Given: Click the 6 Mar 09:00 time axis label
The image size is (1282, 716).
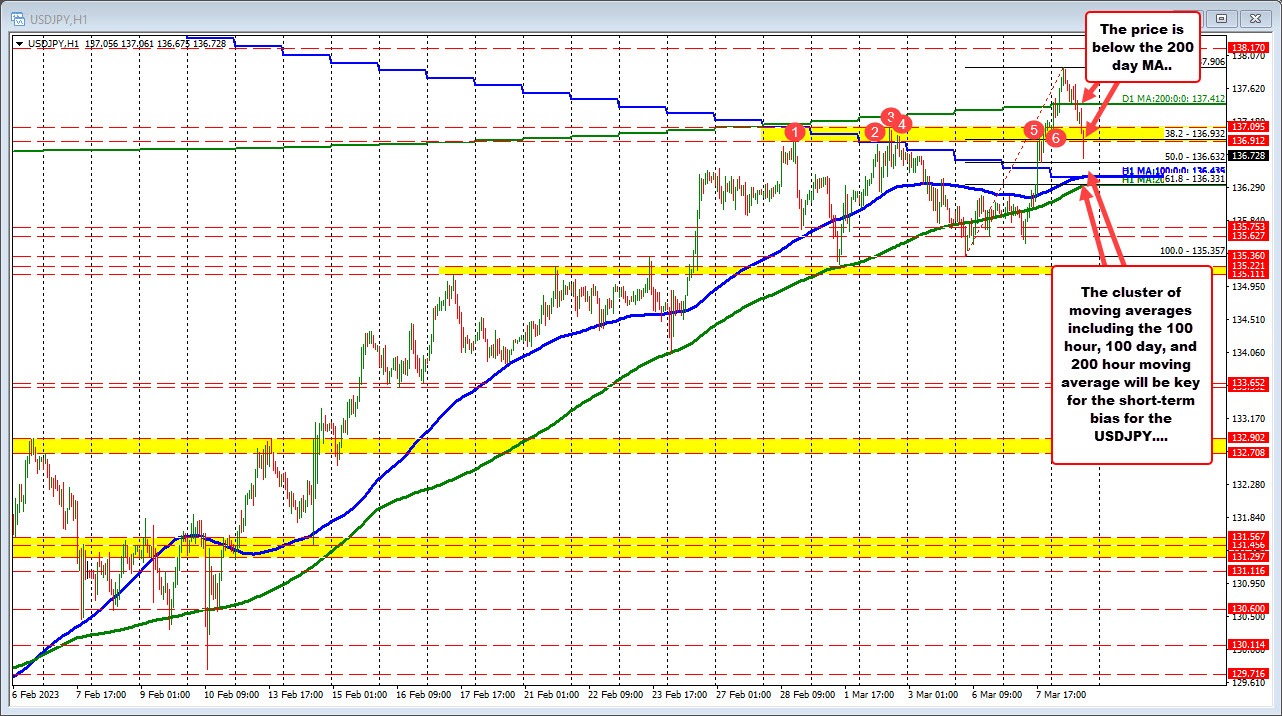Looking at the screenshot, I should 998,693.
